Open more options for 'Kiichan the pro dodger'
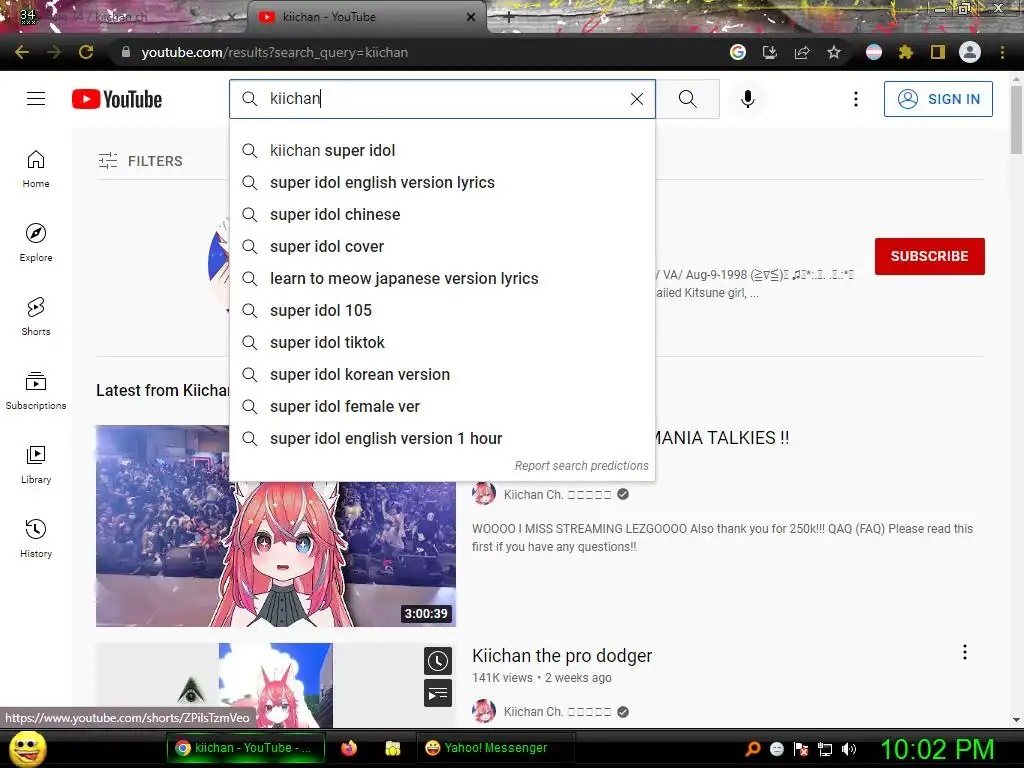Screen dimensions: 1024x768 click(965, 652)
